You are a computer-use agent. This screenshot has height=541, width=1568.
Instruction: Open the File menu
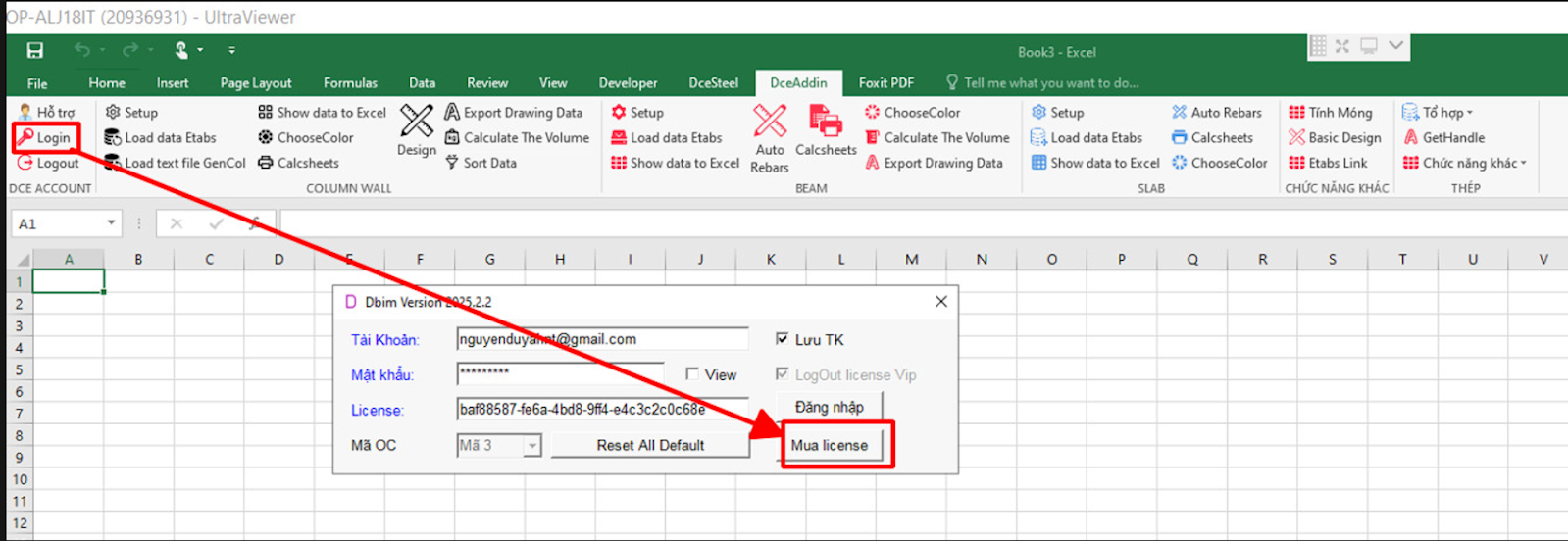click(37, 83)
